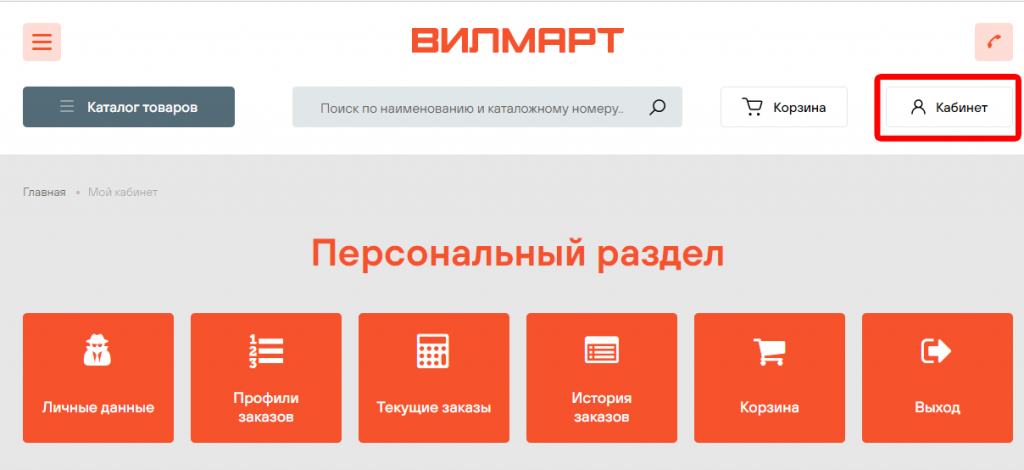Open the Кабинет account button
Screen dimensions: 1024x470
[949, 107]
